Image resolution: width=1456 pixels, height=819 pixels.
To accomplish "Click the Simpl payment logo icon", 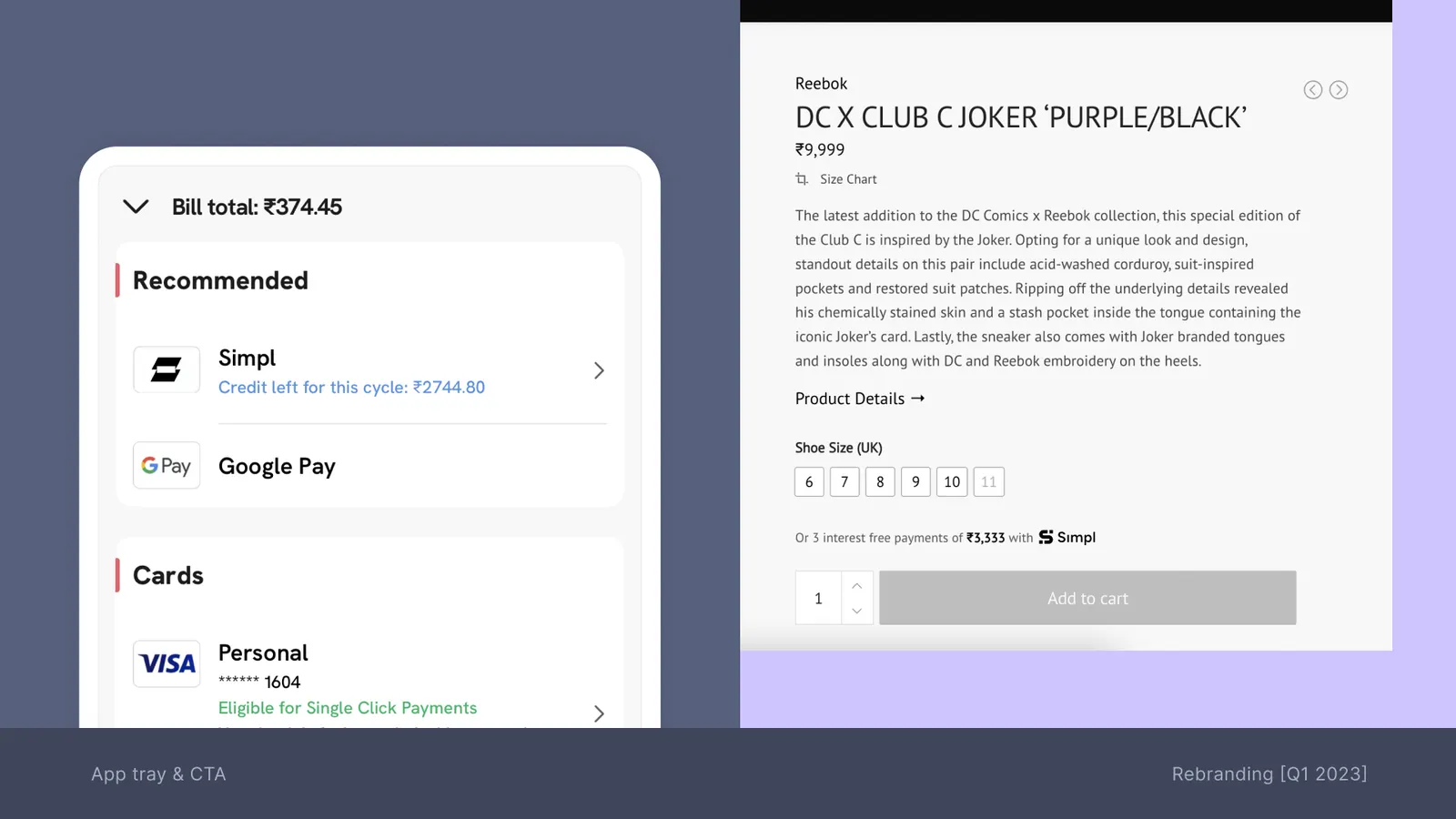I will [x=167, y=369].
